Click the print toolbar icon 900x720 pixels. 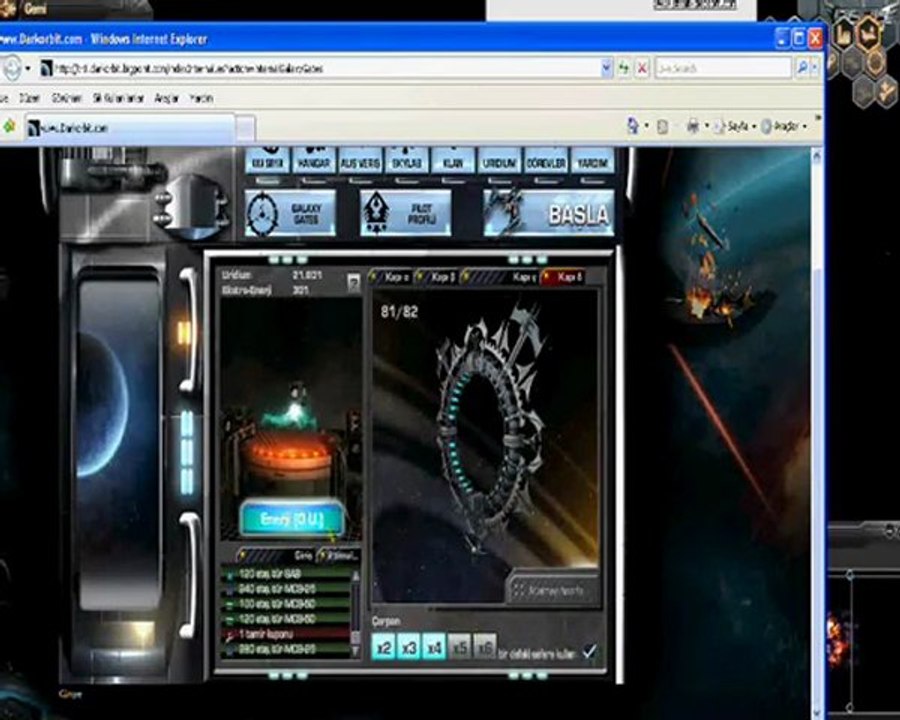tap(693, 126)
